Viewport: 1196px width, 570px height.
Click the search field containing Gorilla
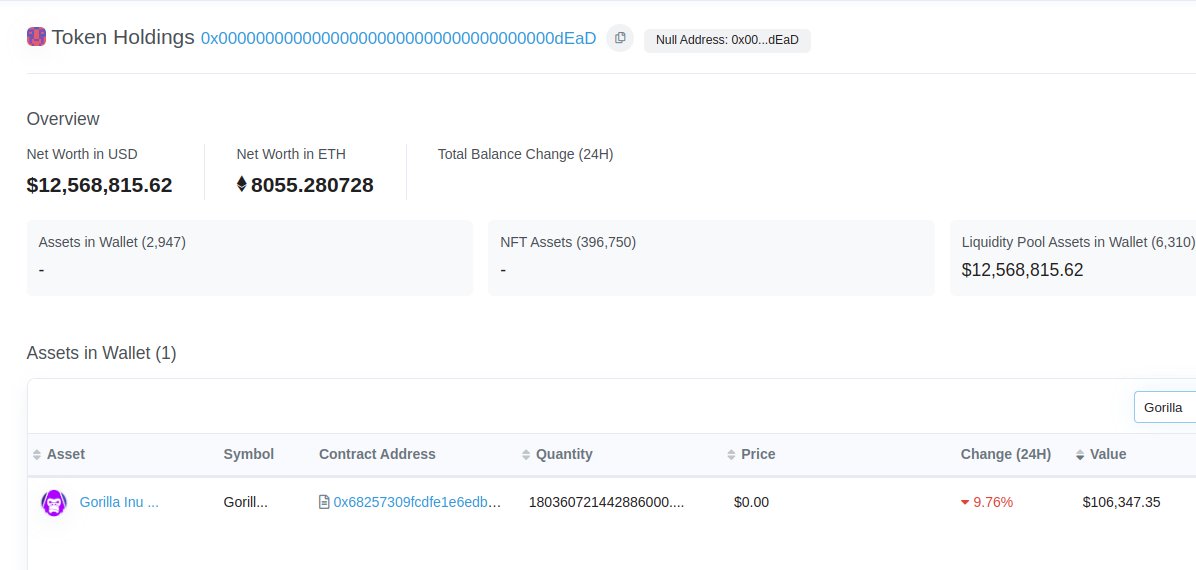pyautogui.click(x=1165, y=407)
